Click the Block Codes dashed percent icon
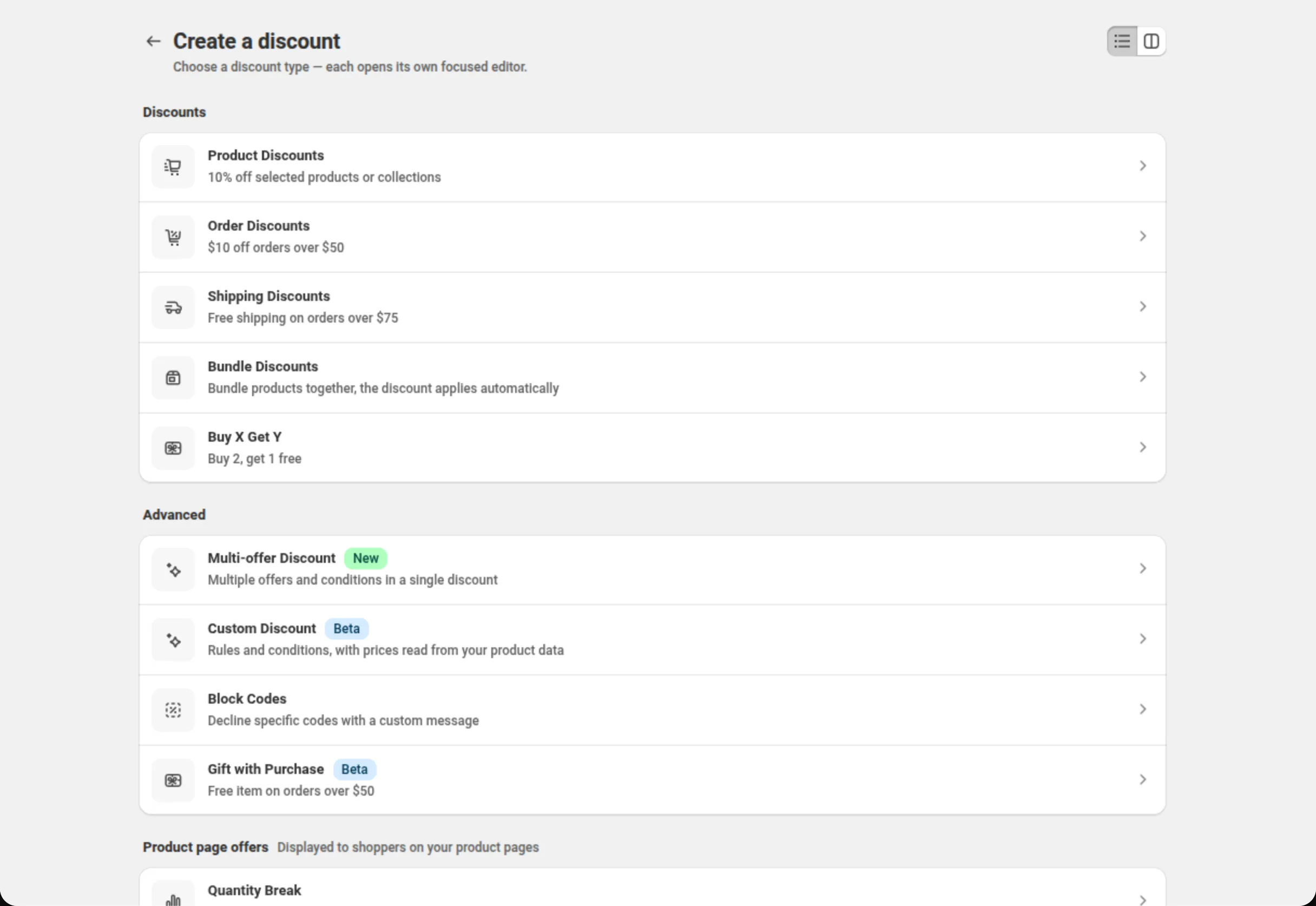This screenshot has height=906, width=1316. point(173,710)
